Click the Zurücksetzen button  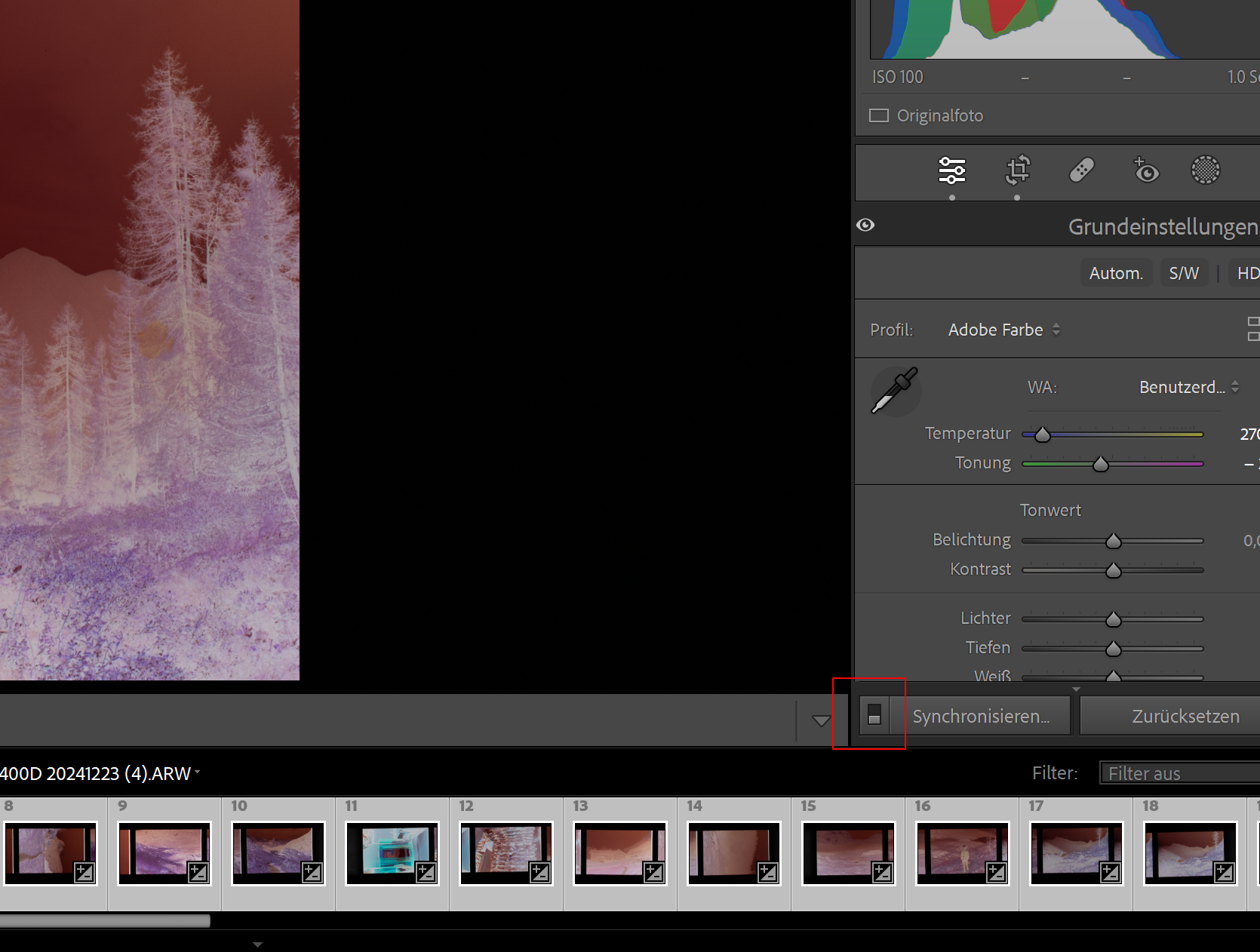pos(1170,716)
